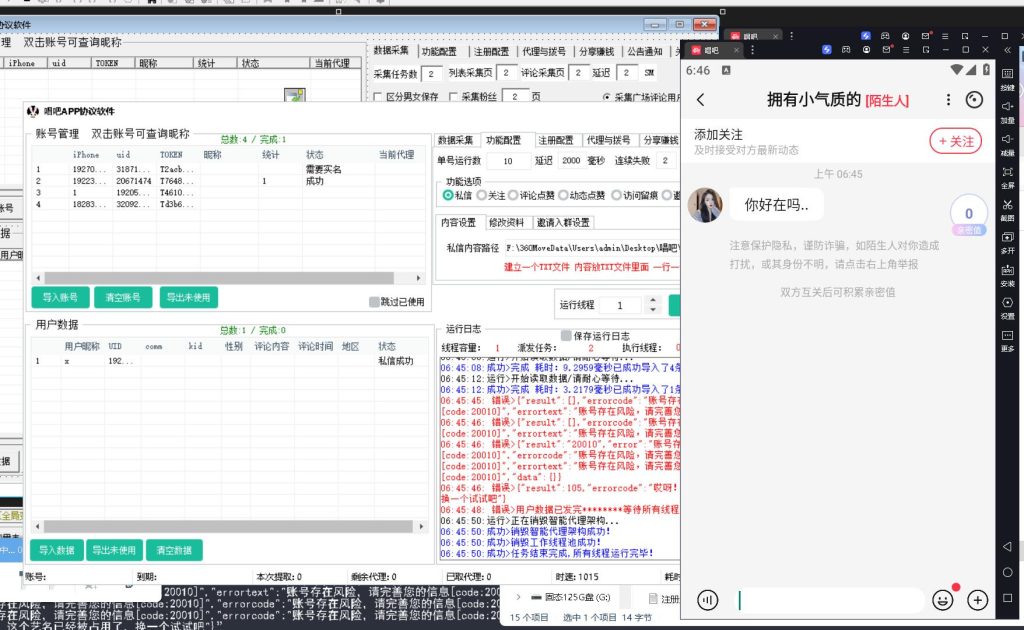The height and width of the screenshot is (630, 1024).
Task: Open emulator 设置 settings icon
Action: (1008, 306)
